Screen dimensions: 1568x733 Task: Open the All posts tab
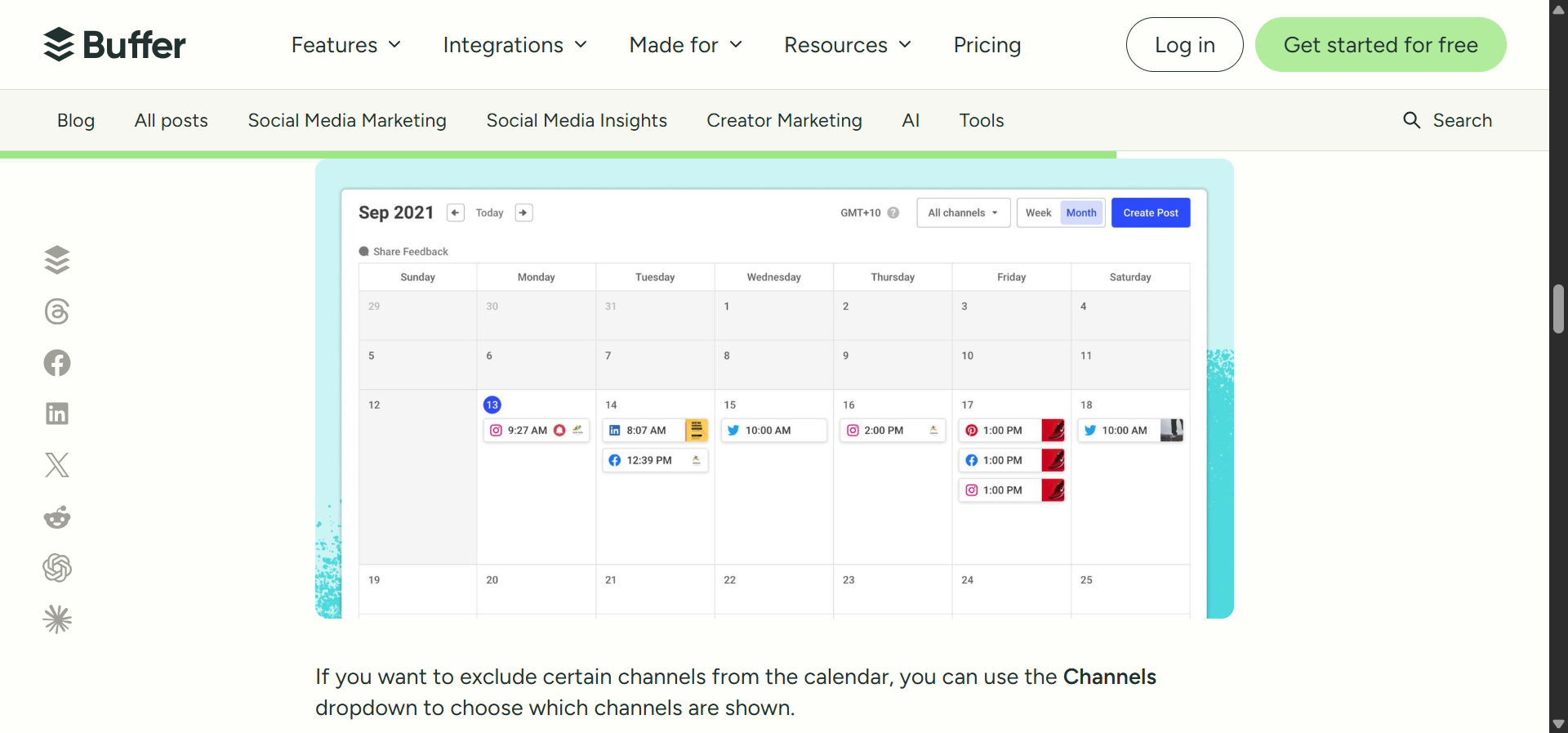tap(171, 120)
